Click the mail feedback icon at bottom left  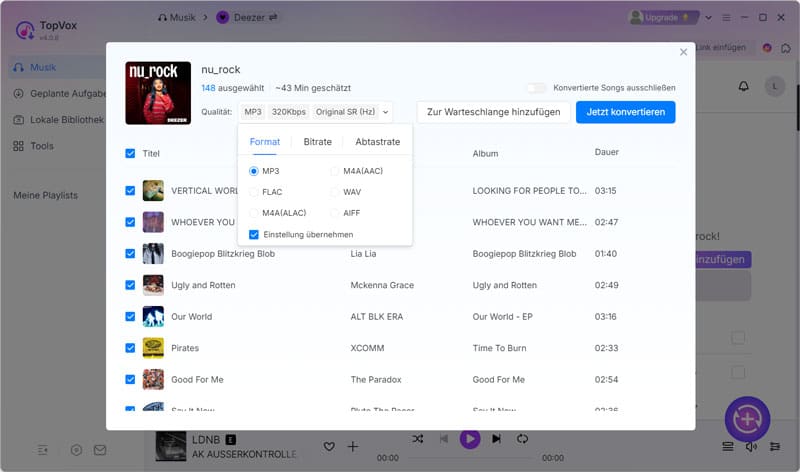point(100,450)
